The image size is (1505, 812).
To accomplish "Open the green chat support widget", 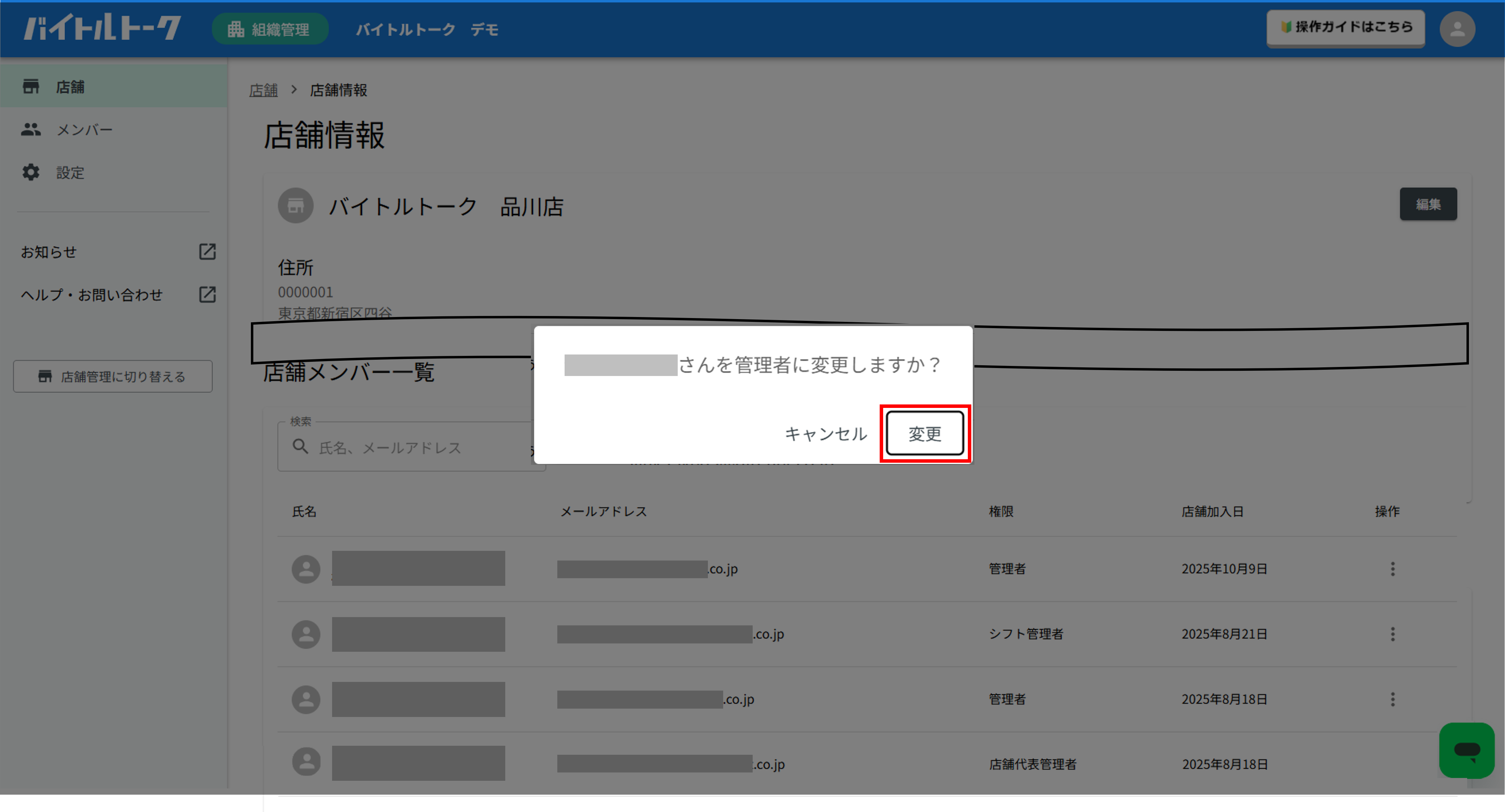I will coord(1466,750).
